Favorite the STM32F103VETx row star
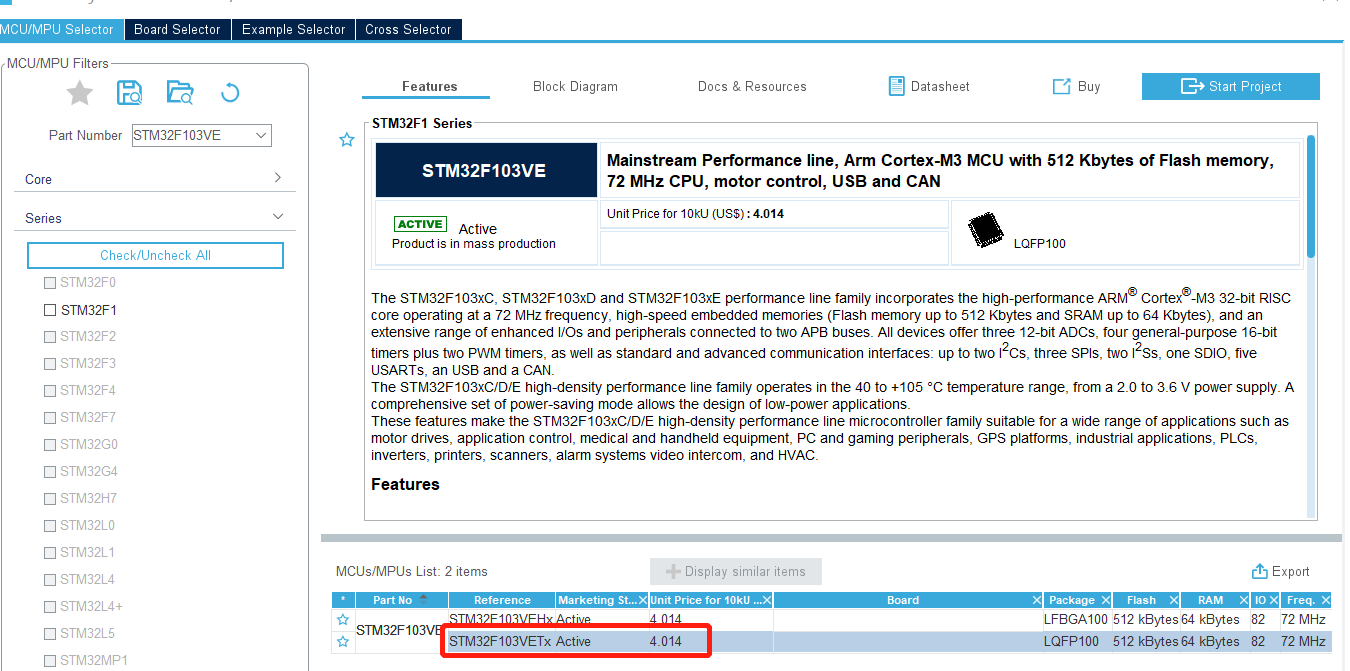The width and height of the screenshot is (1350, 671). coord(343,641)
